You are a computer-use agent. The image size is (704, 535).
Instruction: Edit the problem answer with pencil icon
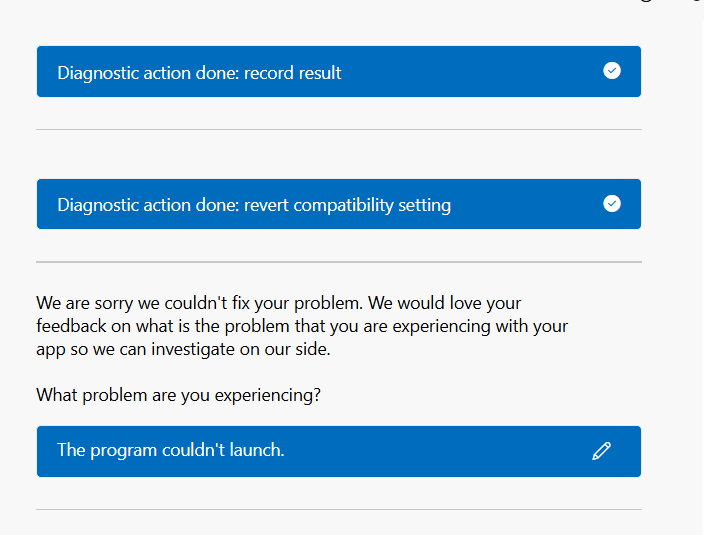(x=601, y=451)
